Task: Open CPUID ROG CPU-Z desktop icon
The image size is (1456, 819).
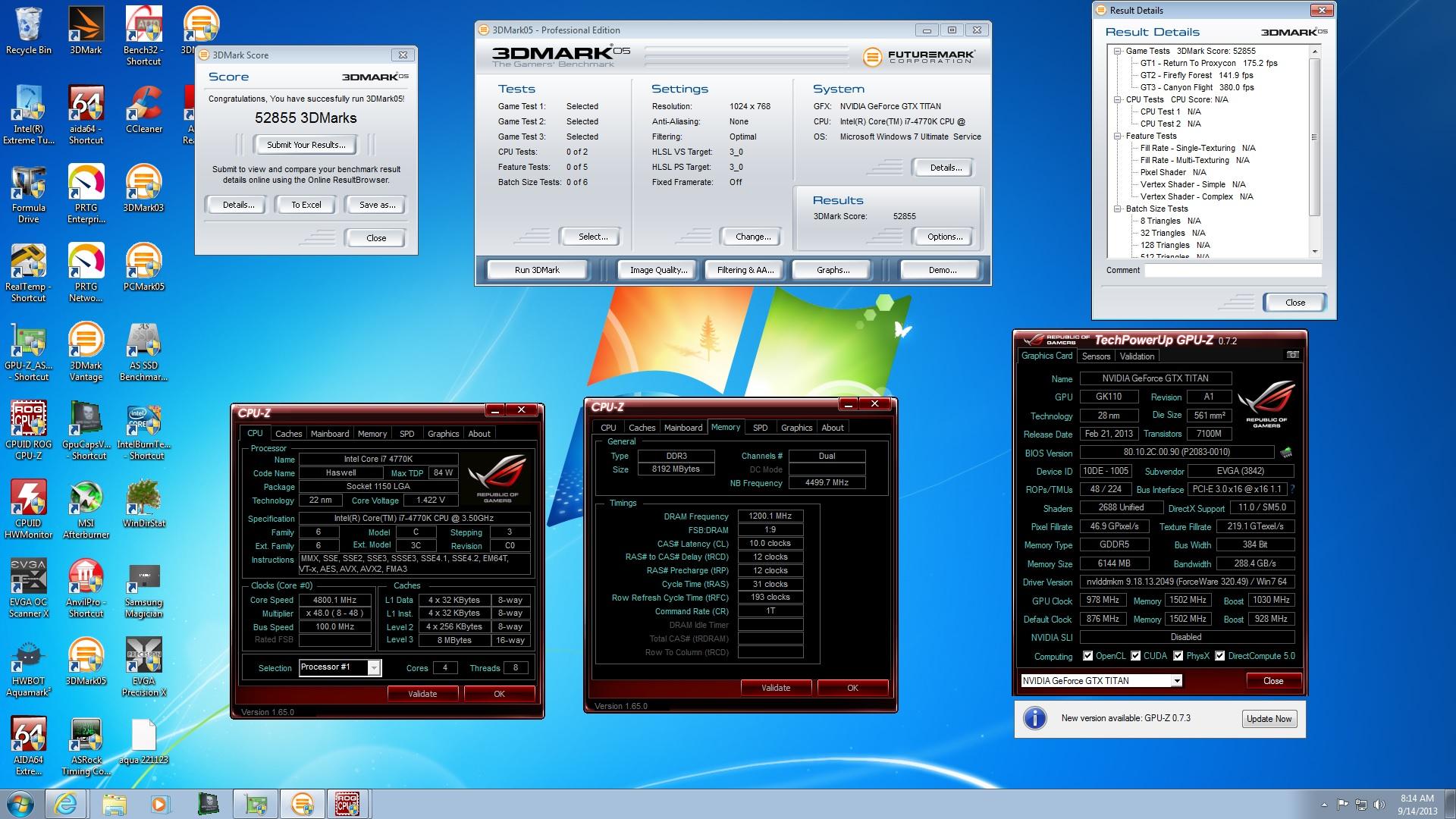Action: [29, 430]
